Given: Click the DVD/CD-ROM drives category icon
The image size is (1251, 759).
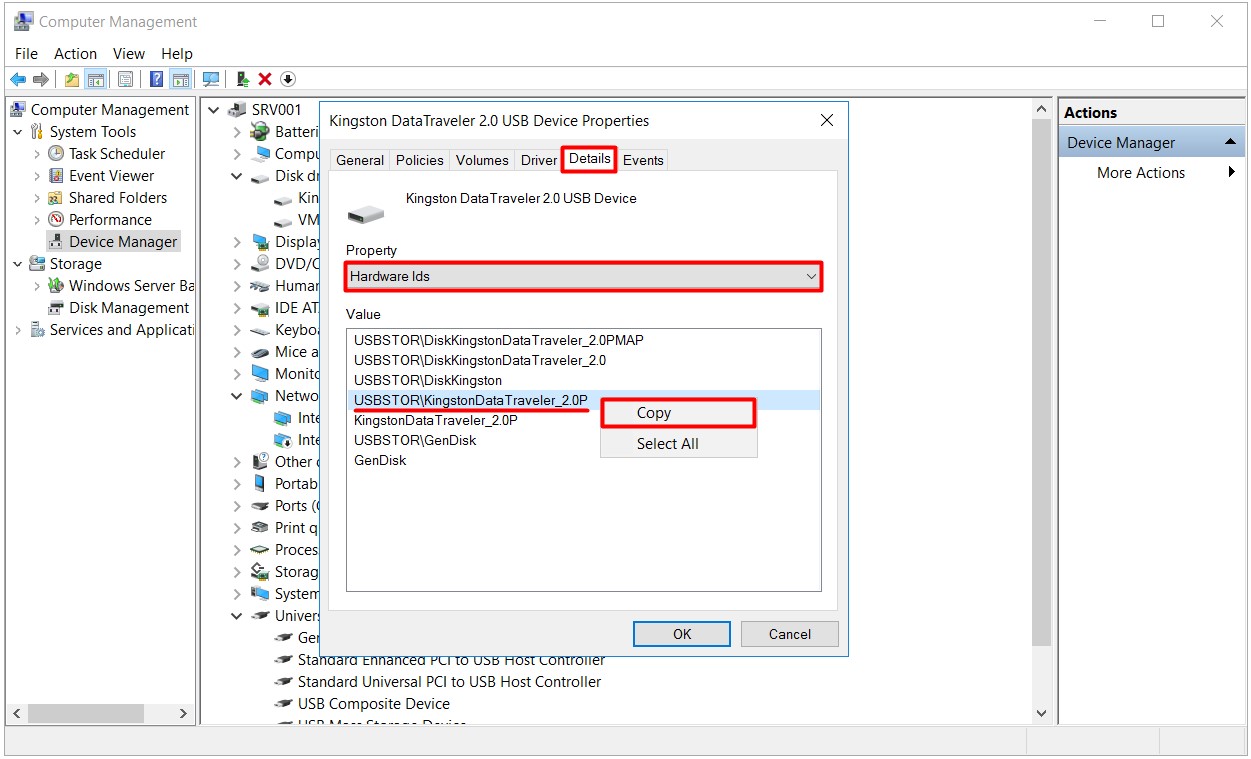Looking at the screenshot, I should click(260, 264).
